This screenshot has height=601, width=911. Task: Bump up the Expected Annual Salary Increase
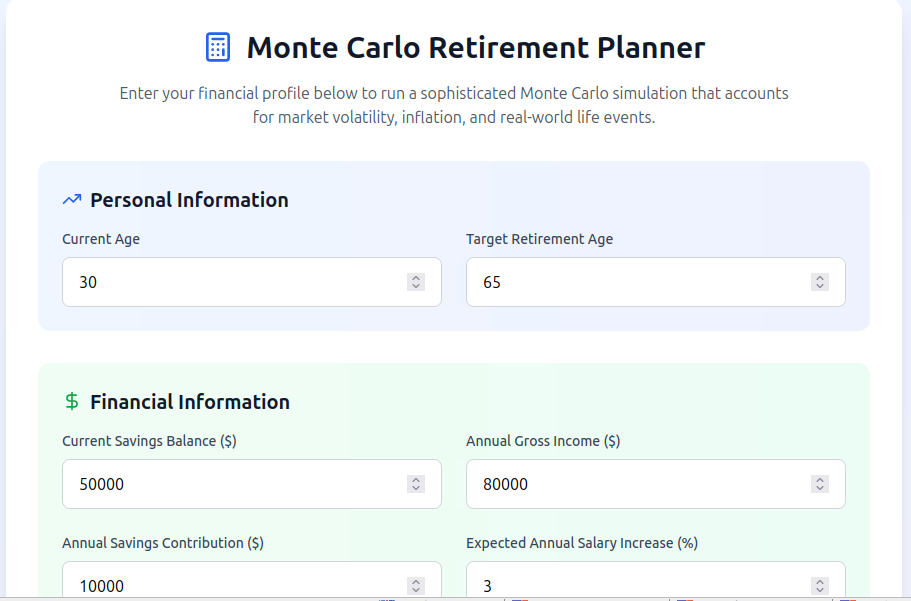click(820, 581)
